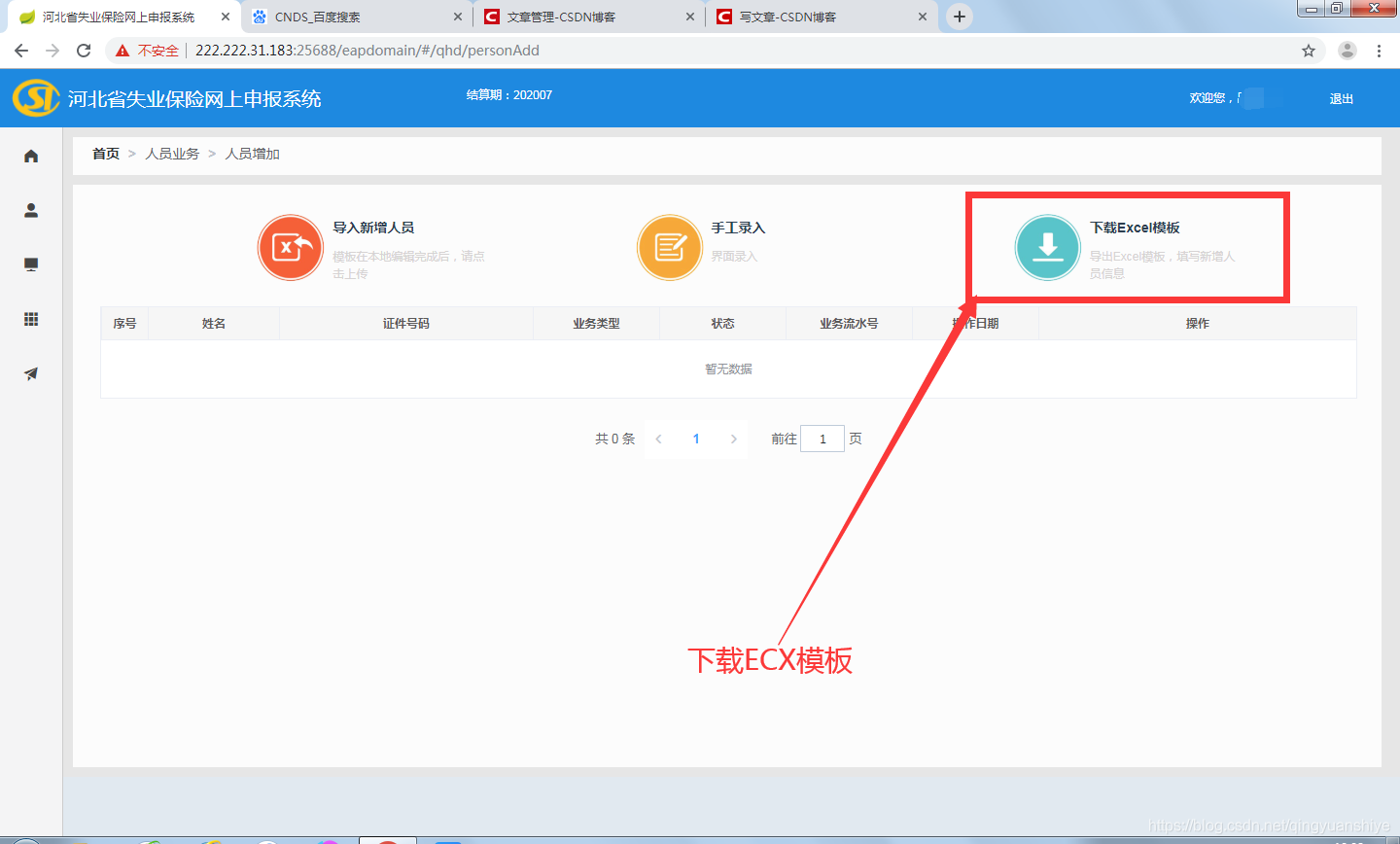Image resolution: width=1400 pixels, height=844 pixels.
Task: Click 状态 column header
Action: (722, 323)
